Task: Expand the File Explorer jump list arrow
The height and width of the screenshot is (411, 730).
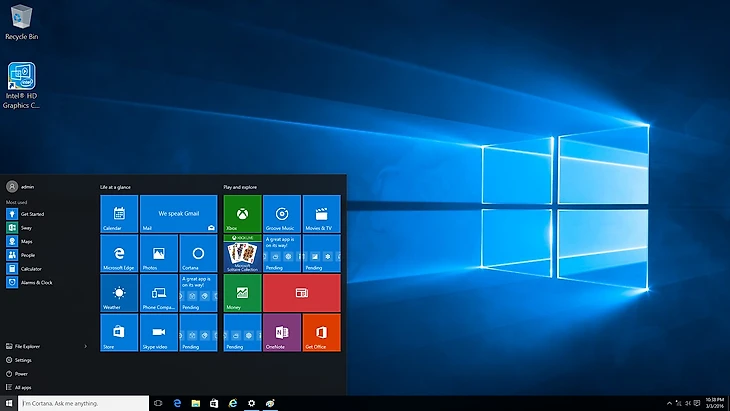Action: (86, 346)
